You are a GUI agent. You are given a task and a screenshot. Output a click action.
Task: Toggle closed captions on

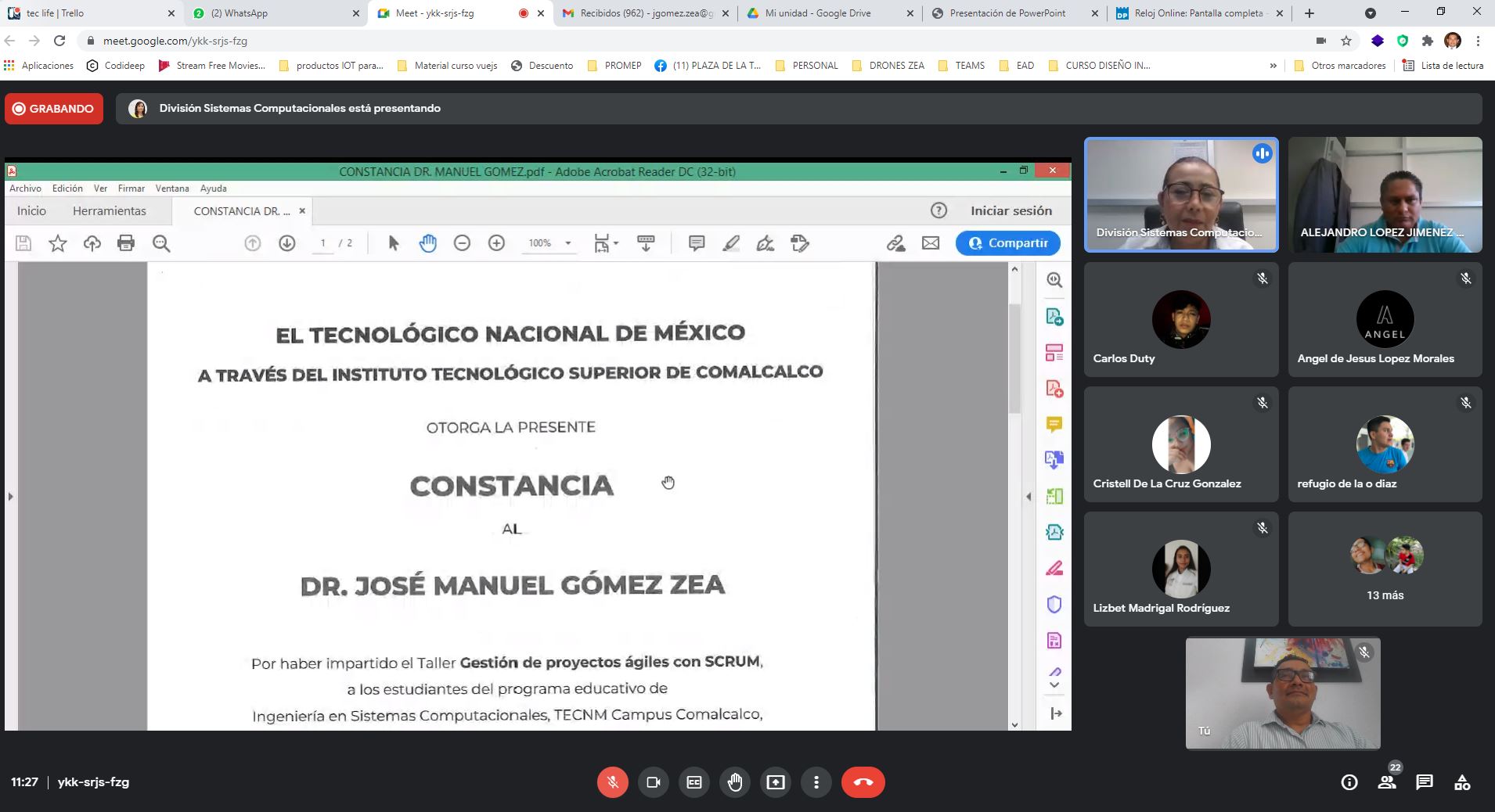pyautogui.click(x=693, y=782)
